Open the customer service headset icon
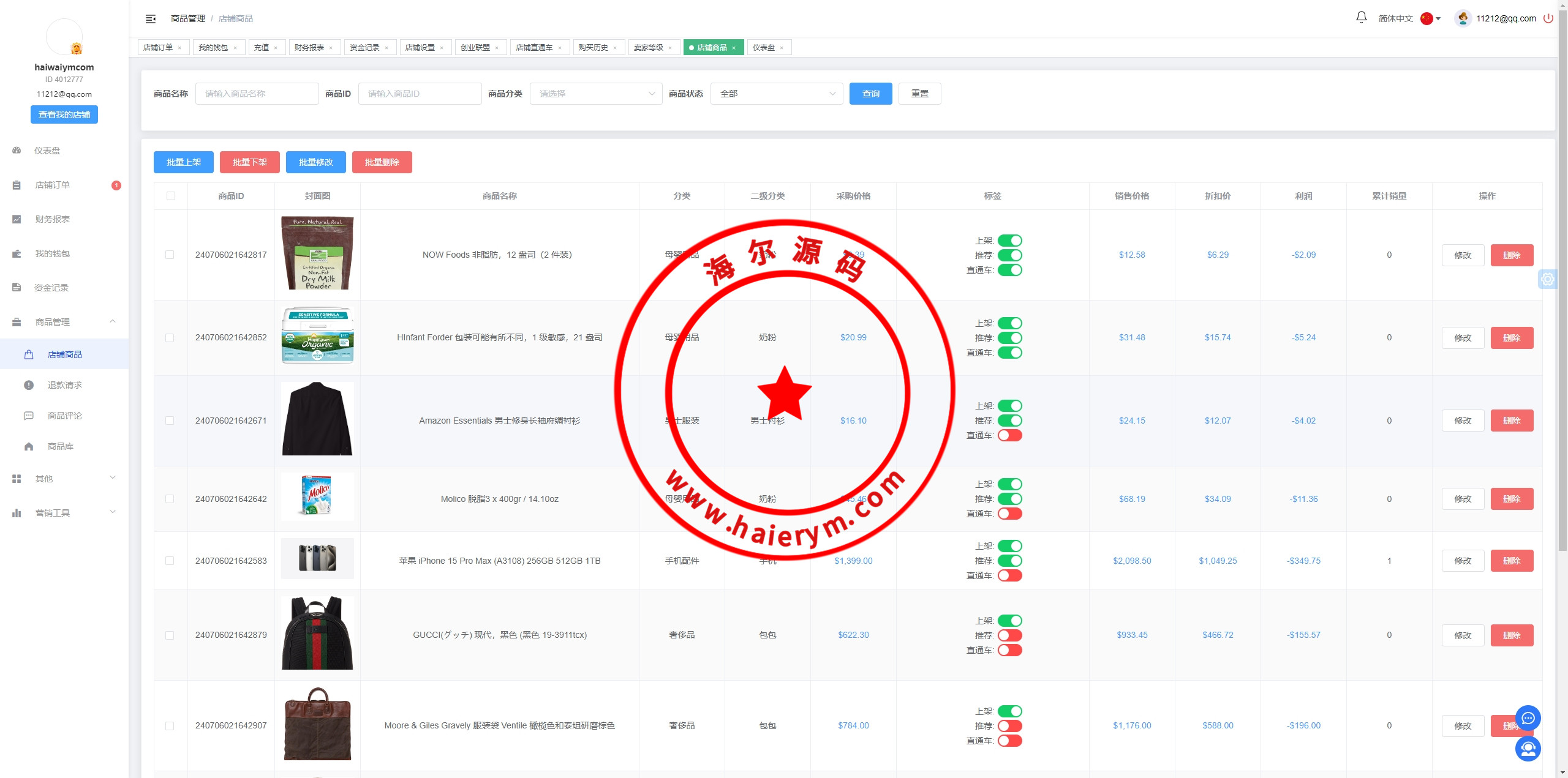 coord(1528,749)
